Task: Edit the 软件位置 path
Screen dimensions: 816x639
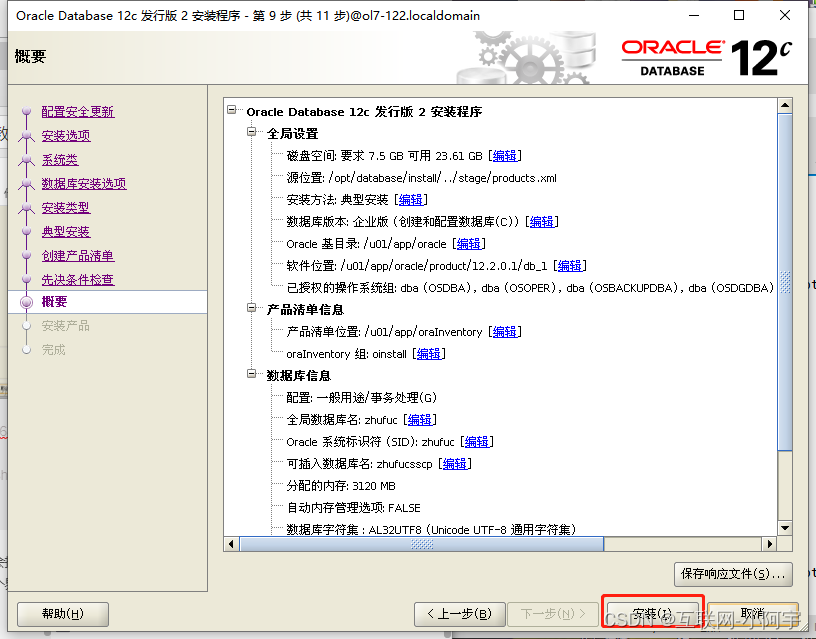Action: coord(569,266)
